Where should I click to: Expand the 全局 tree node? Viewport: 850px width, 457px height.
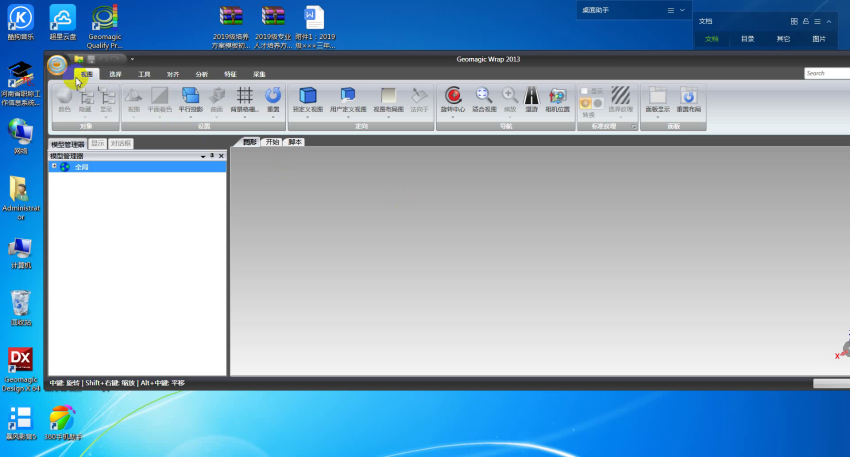pos(54,166)
